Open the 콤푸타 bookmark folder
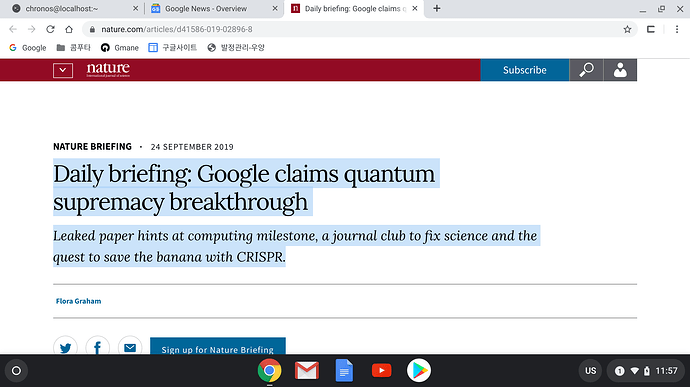Viewport: 690px width, 387px height. click(x=73, y=48)
